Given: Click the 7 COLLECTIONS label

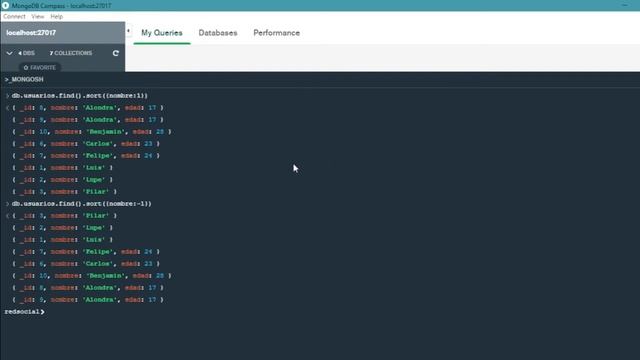Looking at the screenshot, I should coord(71,53).
